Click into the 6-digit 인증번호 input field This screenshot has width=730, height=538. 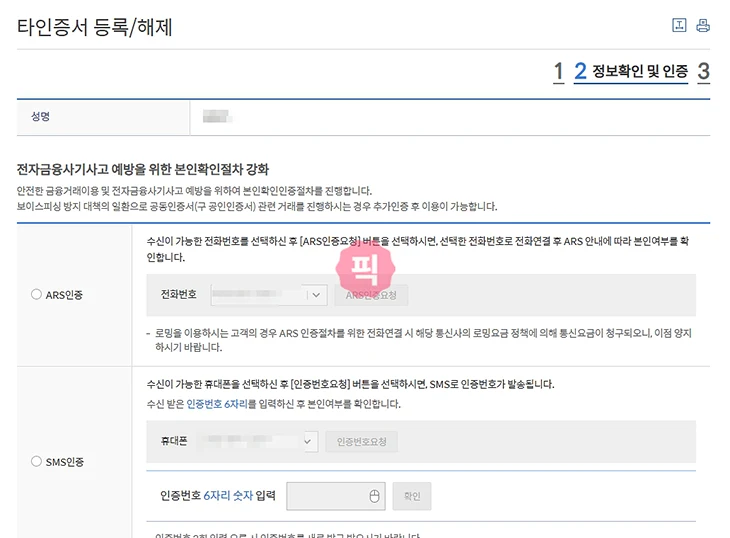326,496
